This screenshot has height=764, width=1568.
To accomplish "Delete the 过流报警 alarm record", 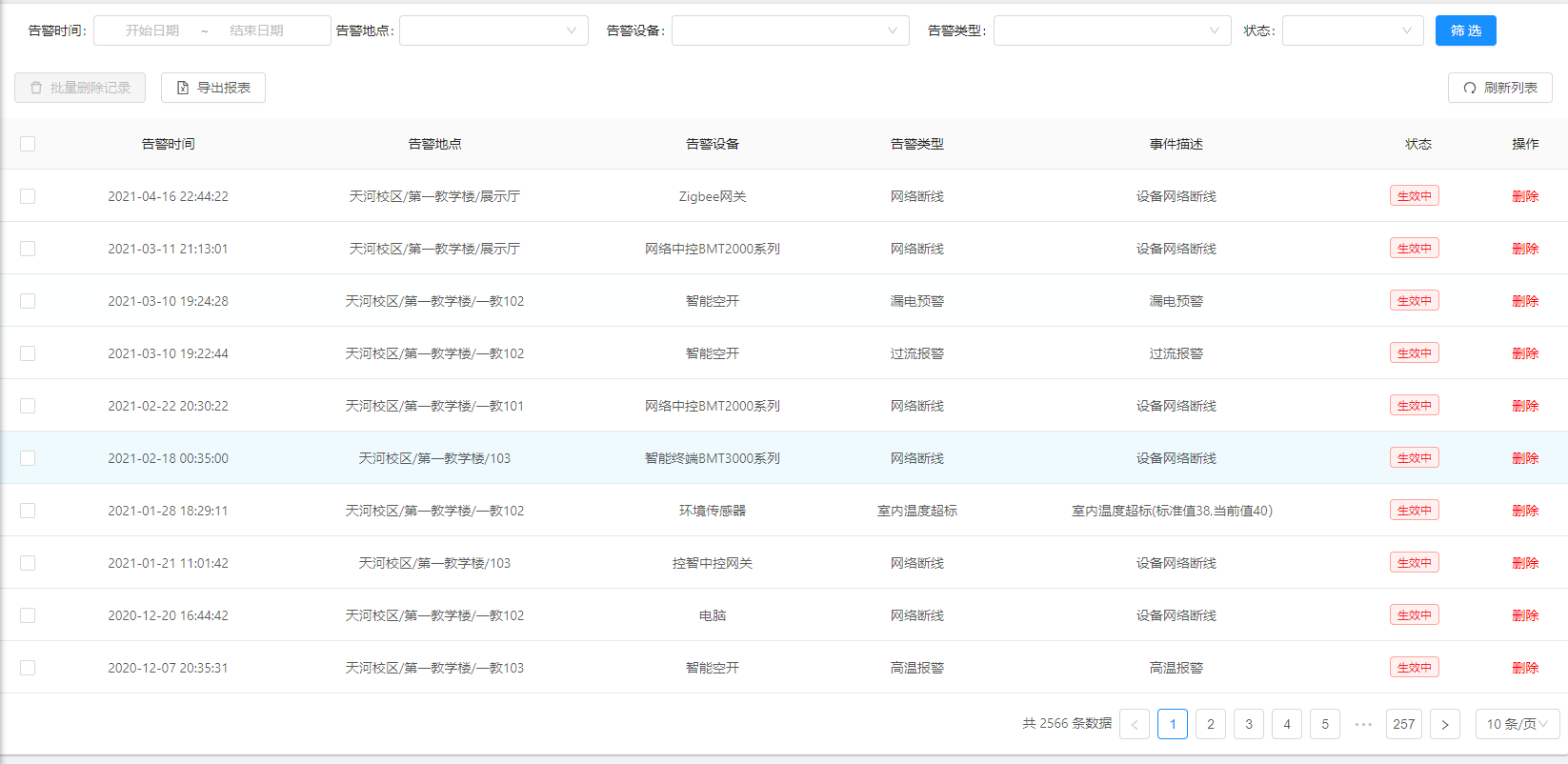I will (x=1525, y=353).
